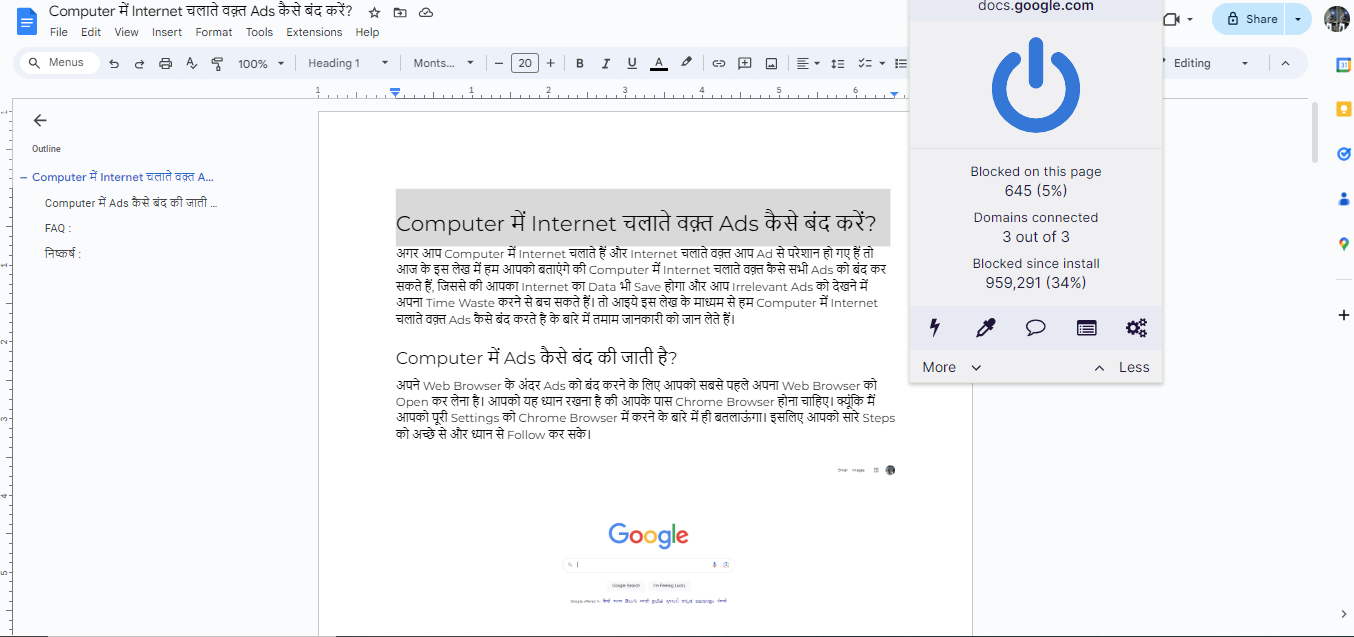Open the File menu
This screenshot has width=1354, height=637.
(x=59, y=32)
